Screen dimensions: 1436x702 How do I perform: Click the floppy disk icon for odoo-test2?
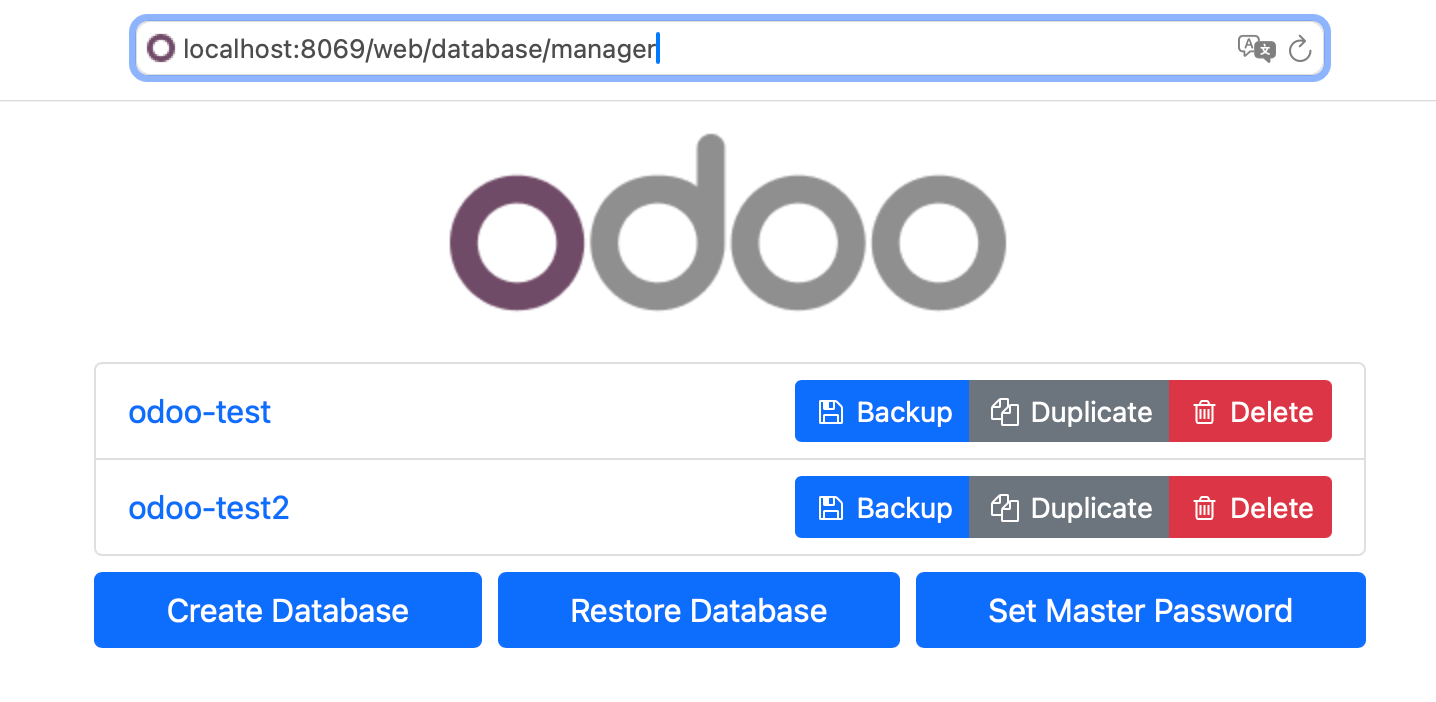pyautogui.click(x=830, y=508)
